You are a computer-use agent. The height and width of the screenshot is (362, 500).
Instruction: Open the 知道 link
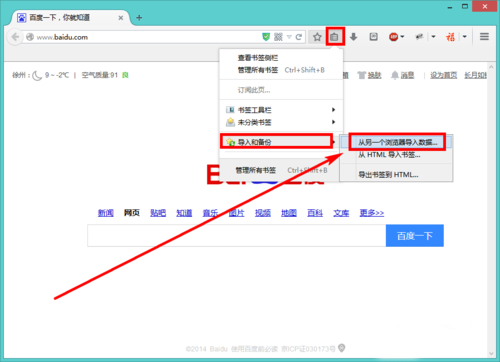click(x=184, y=213)
